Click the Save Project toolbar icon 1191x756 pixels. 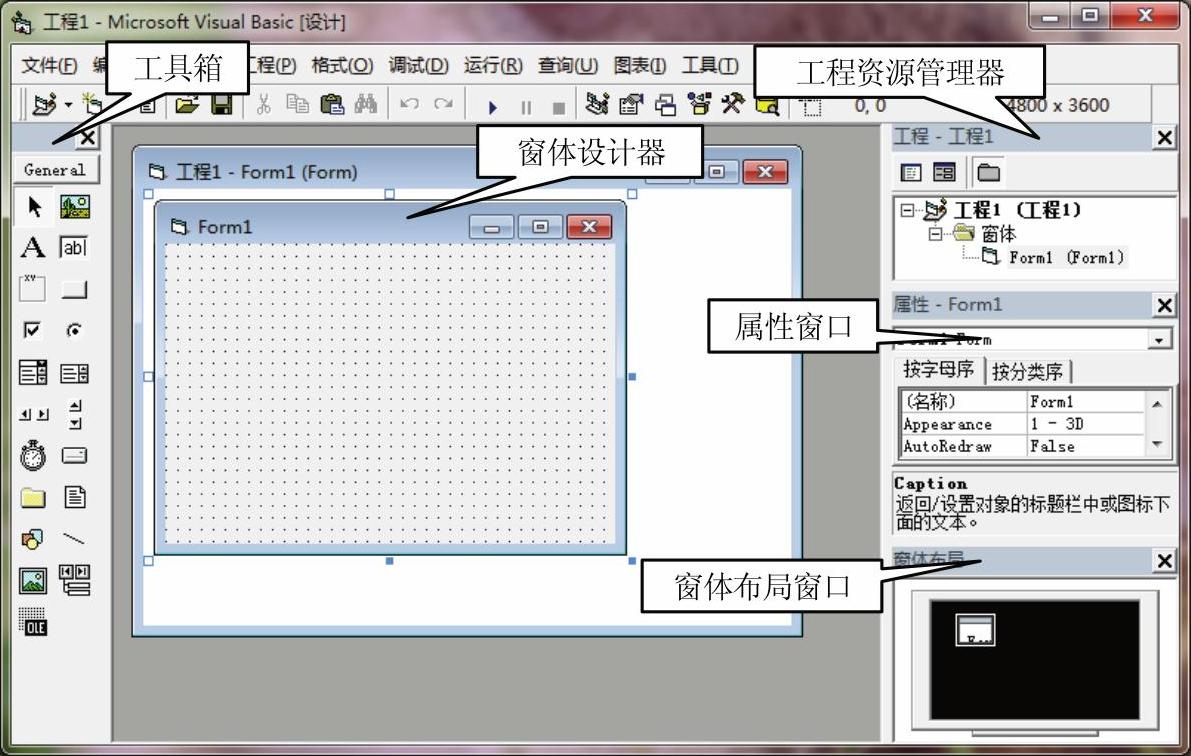pyautogui.click(x=222, y=104)
